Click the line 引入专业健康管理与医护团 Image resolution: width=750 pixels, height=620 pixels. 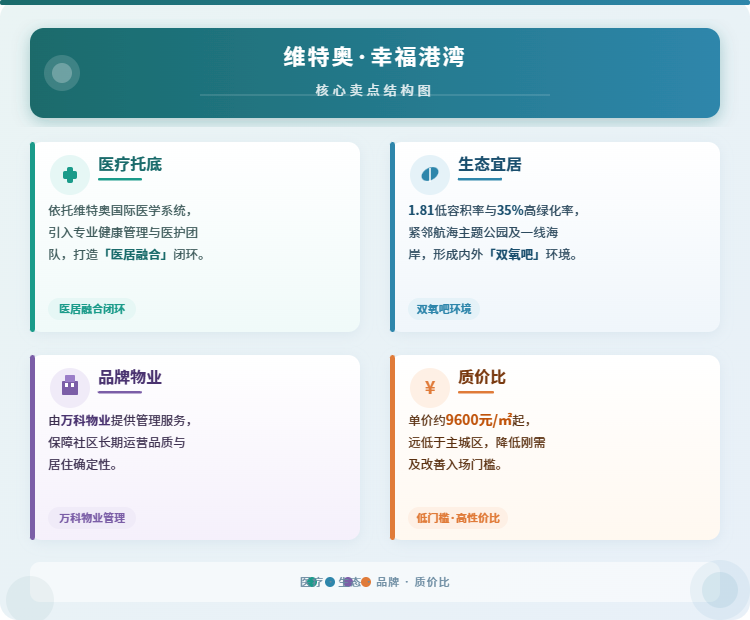tap(123, 232)
